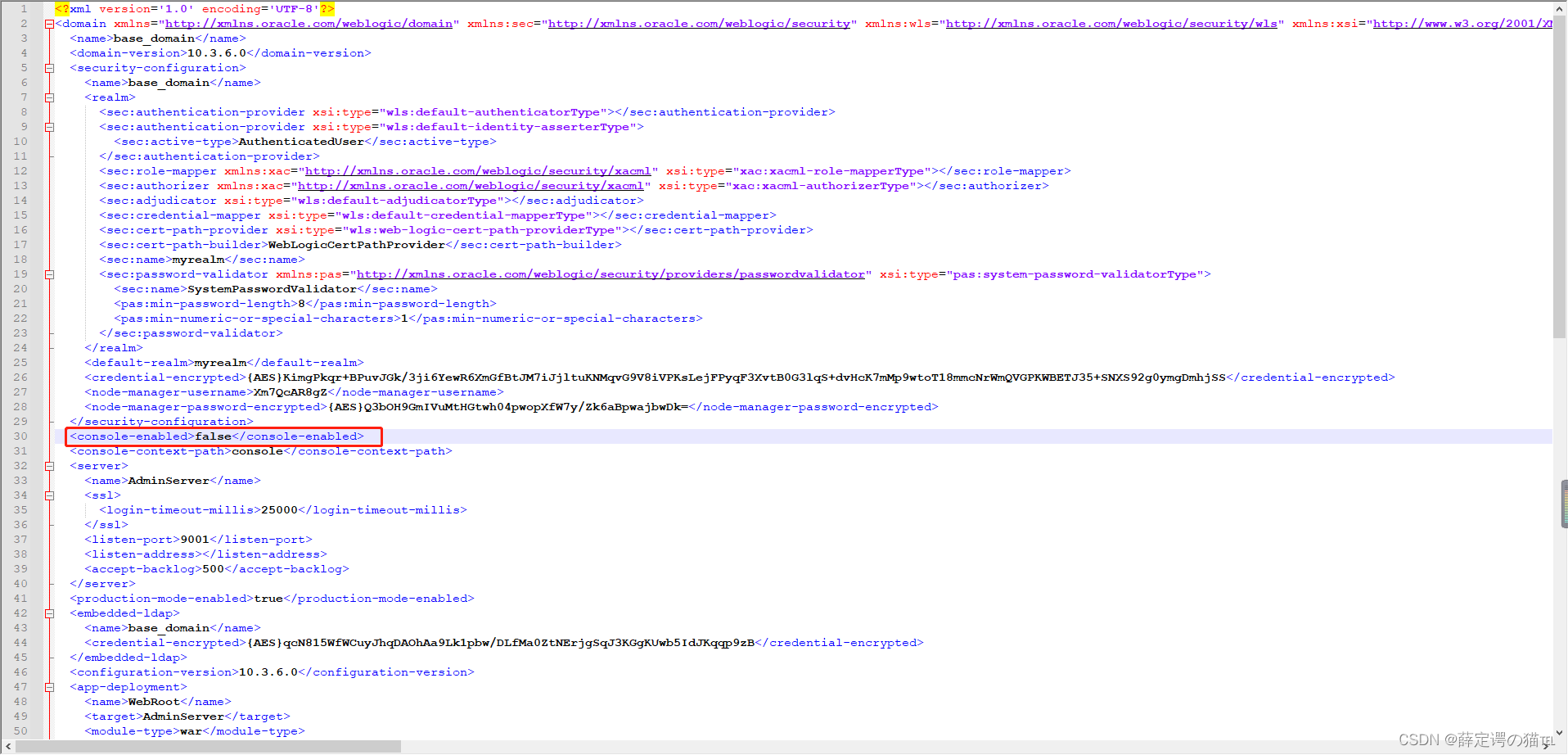Click 'pas:system-password-validatorType' attribute value

coord(1075,274)
